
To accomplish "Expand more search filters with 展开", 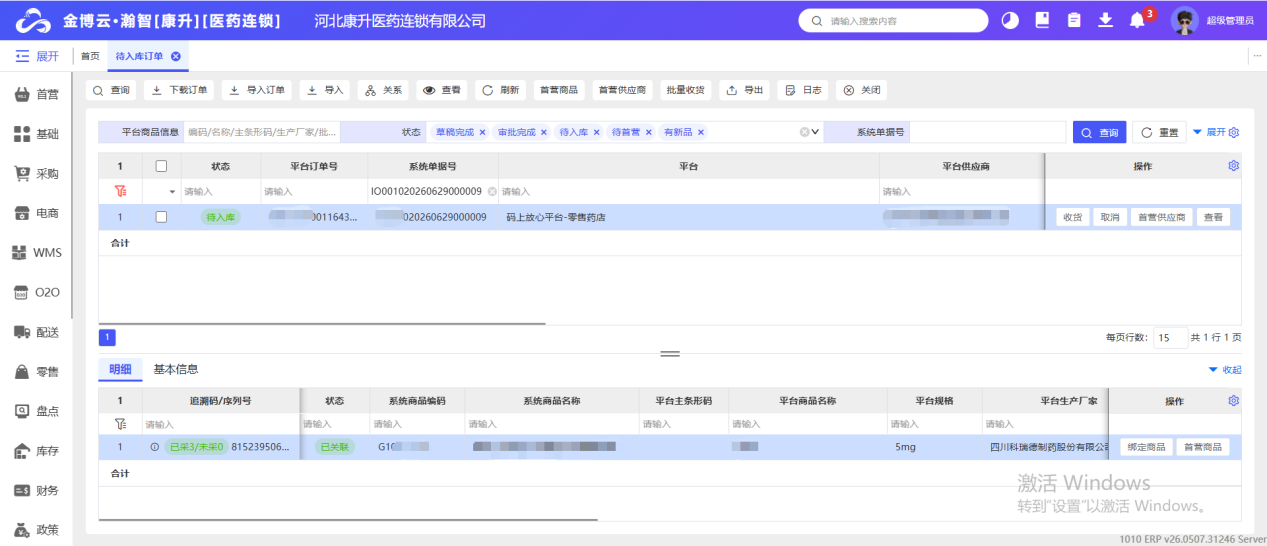I will point(1208,132).
